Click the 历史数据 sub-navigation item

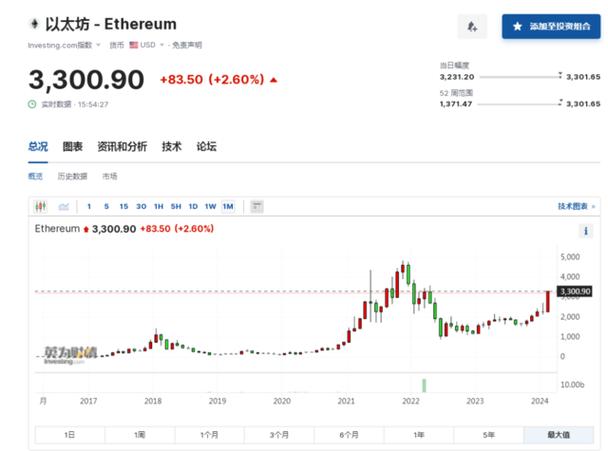pyautogui.click(x=72, y=176)
